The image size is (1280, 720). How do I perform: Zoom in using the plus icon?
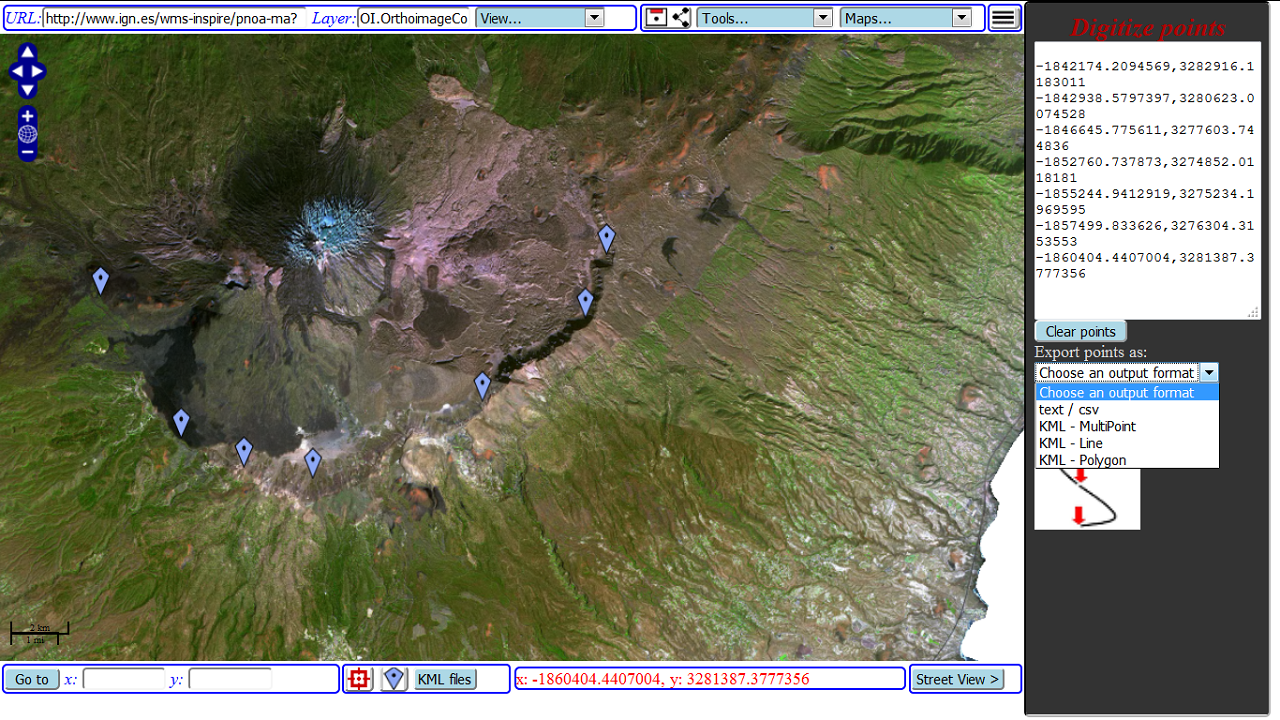coord(26,114)
